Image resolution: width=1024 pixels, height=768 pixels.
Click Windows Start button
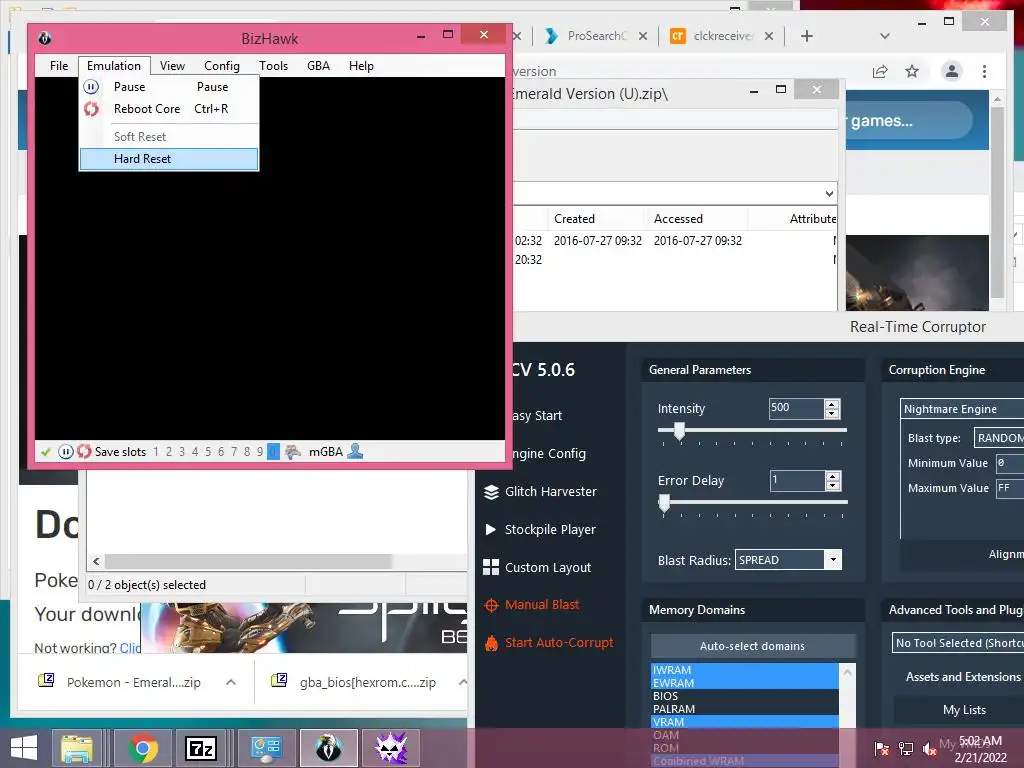click(24, 748)
